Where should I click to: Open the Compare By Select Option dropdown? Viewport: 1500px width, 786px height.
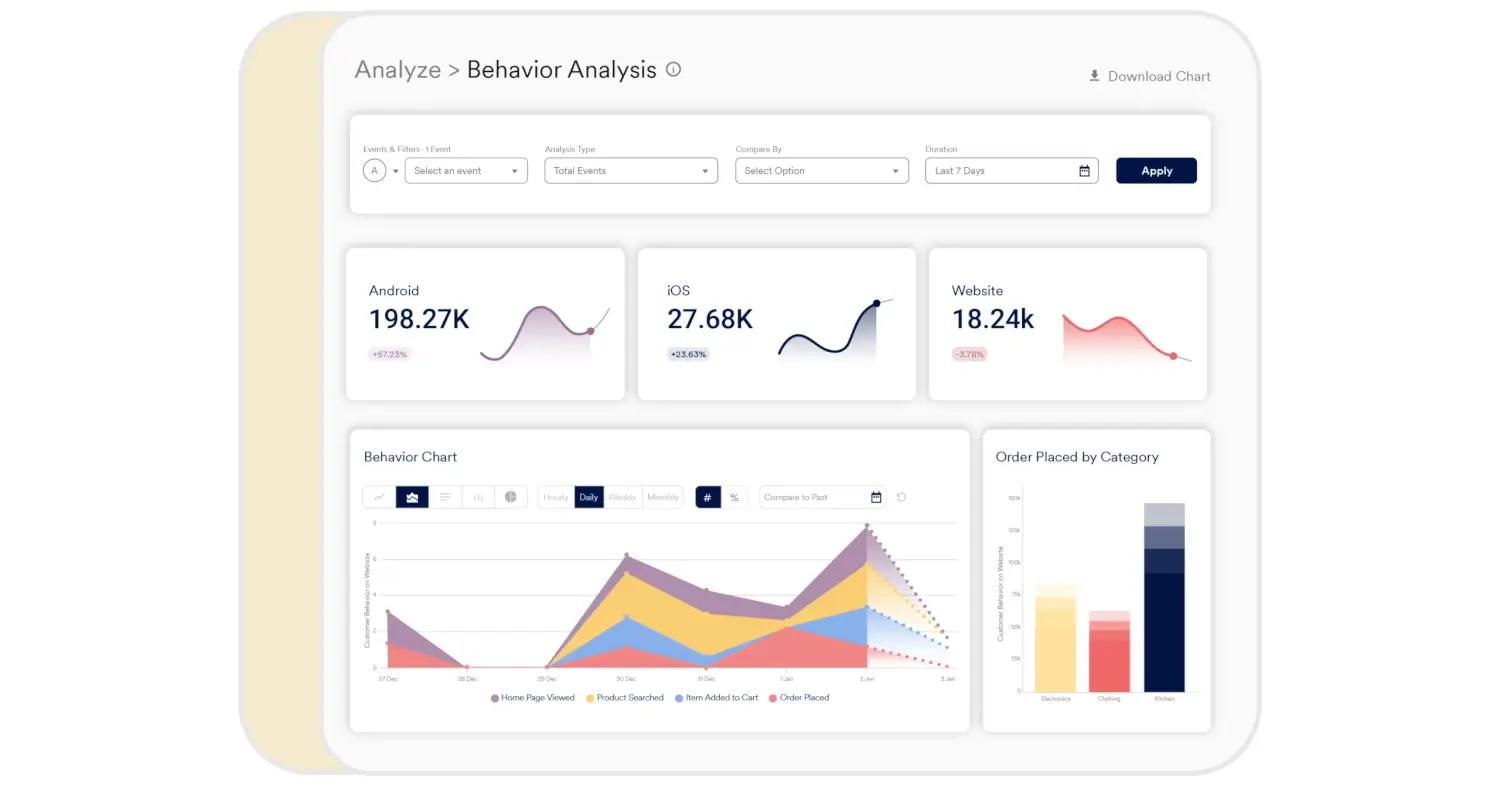(822, 171)
